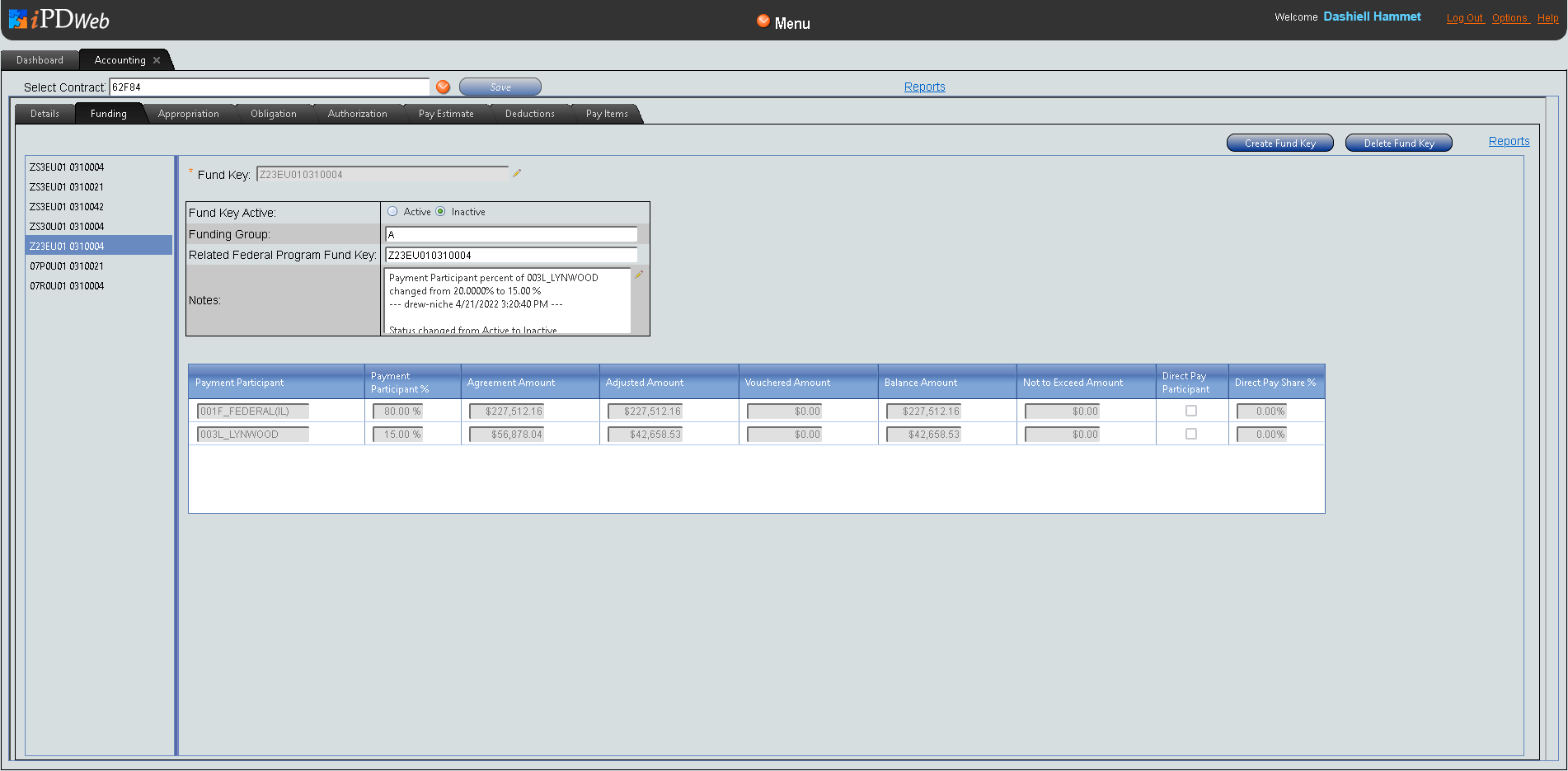Click the orange contract dropdown arrow
1568x771 pixels.
[443, 87]
